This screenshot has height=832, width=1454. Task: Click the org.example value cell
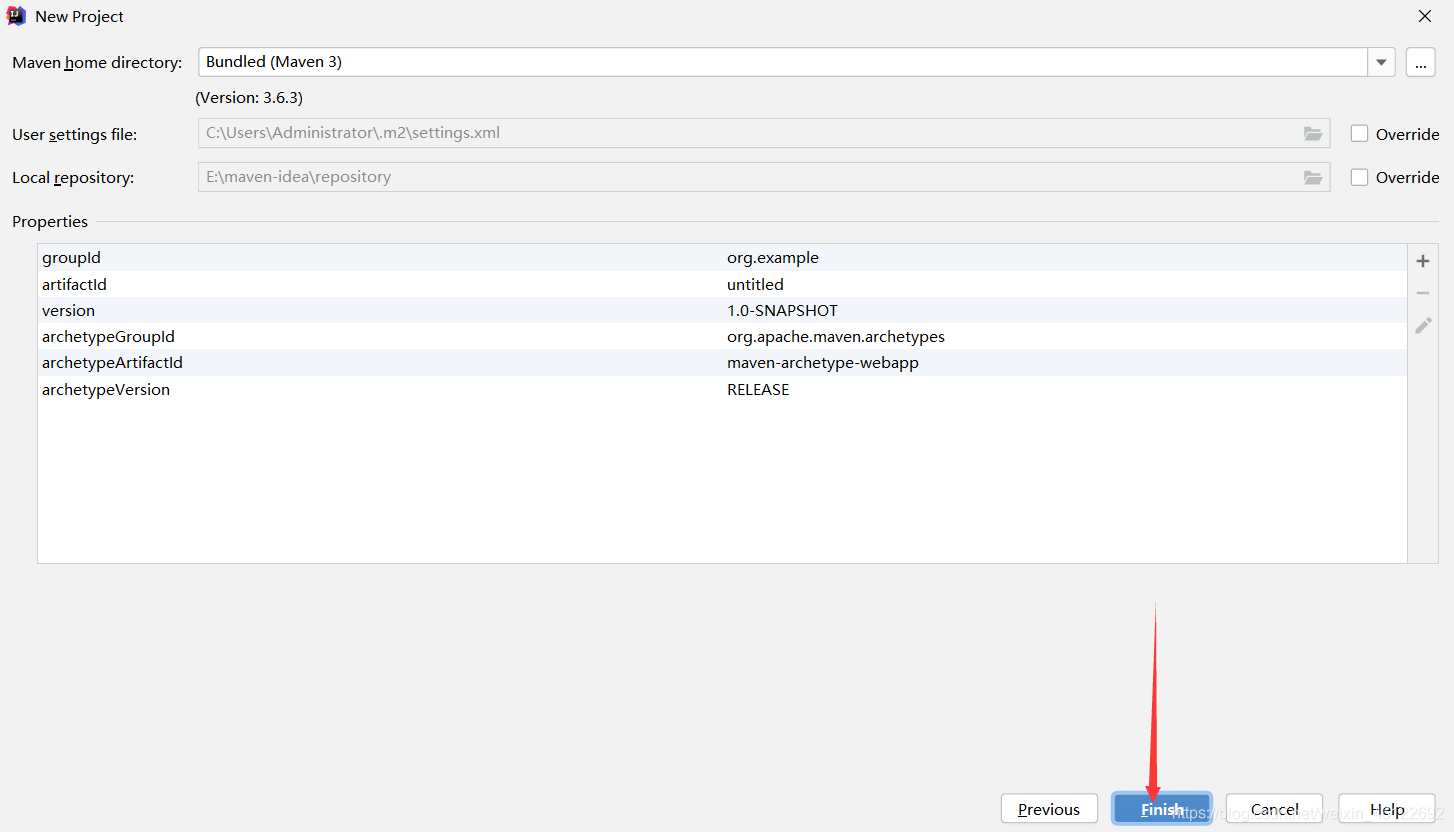(773, 258)
